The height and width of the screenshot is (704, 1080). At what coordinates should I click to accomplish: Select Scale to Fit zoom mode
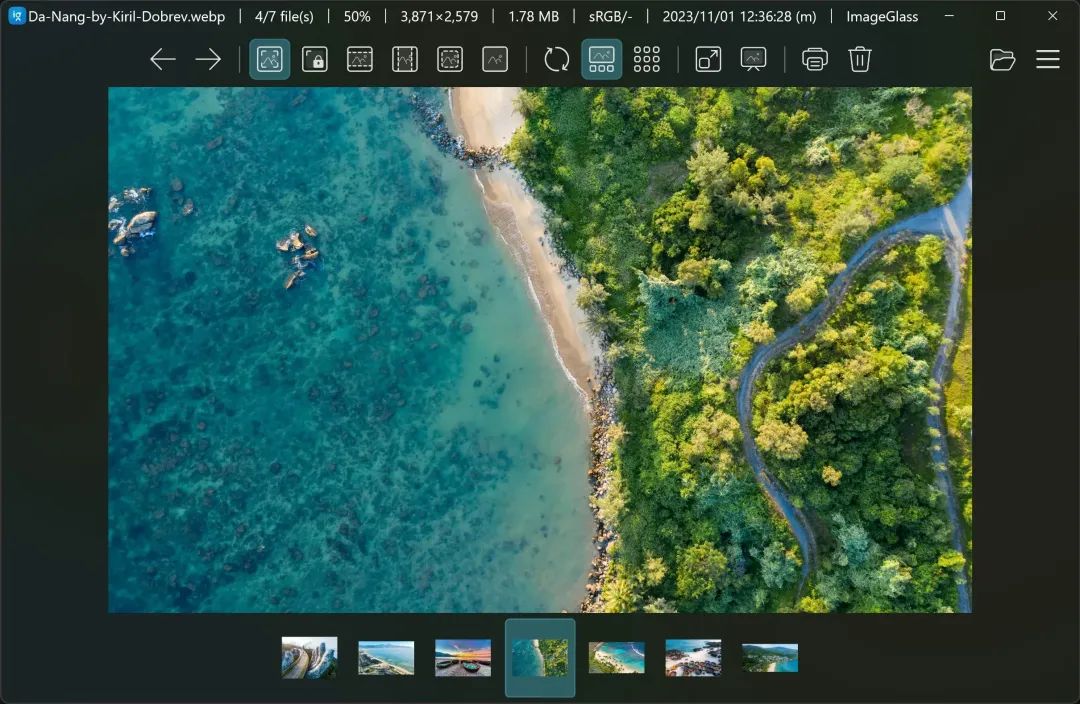click(450, 60)
